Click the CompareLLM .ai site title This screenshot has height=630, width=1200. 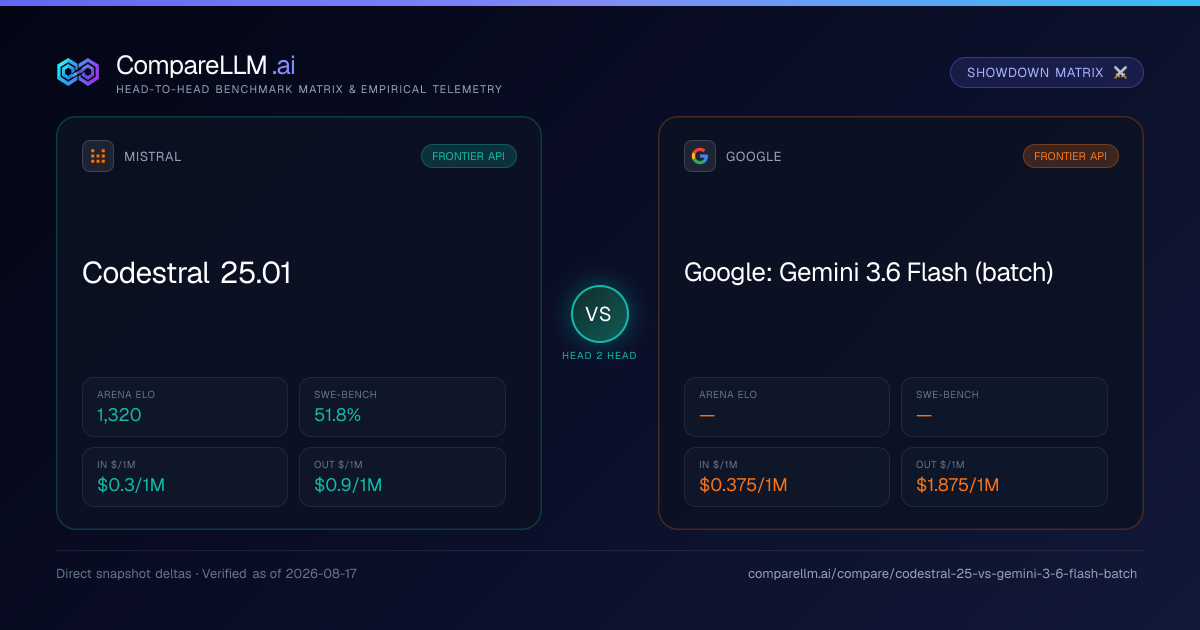[205, 65]
